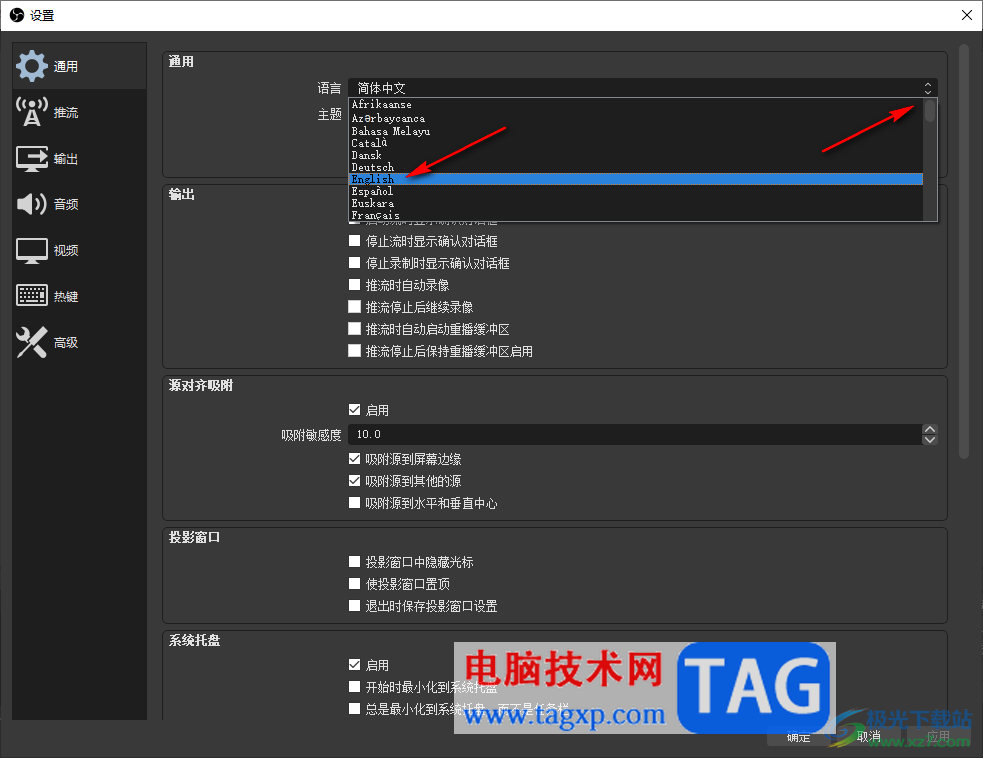
Task: Open the 输出 output settings icon
Action: coord(31,159)
